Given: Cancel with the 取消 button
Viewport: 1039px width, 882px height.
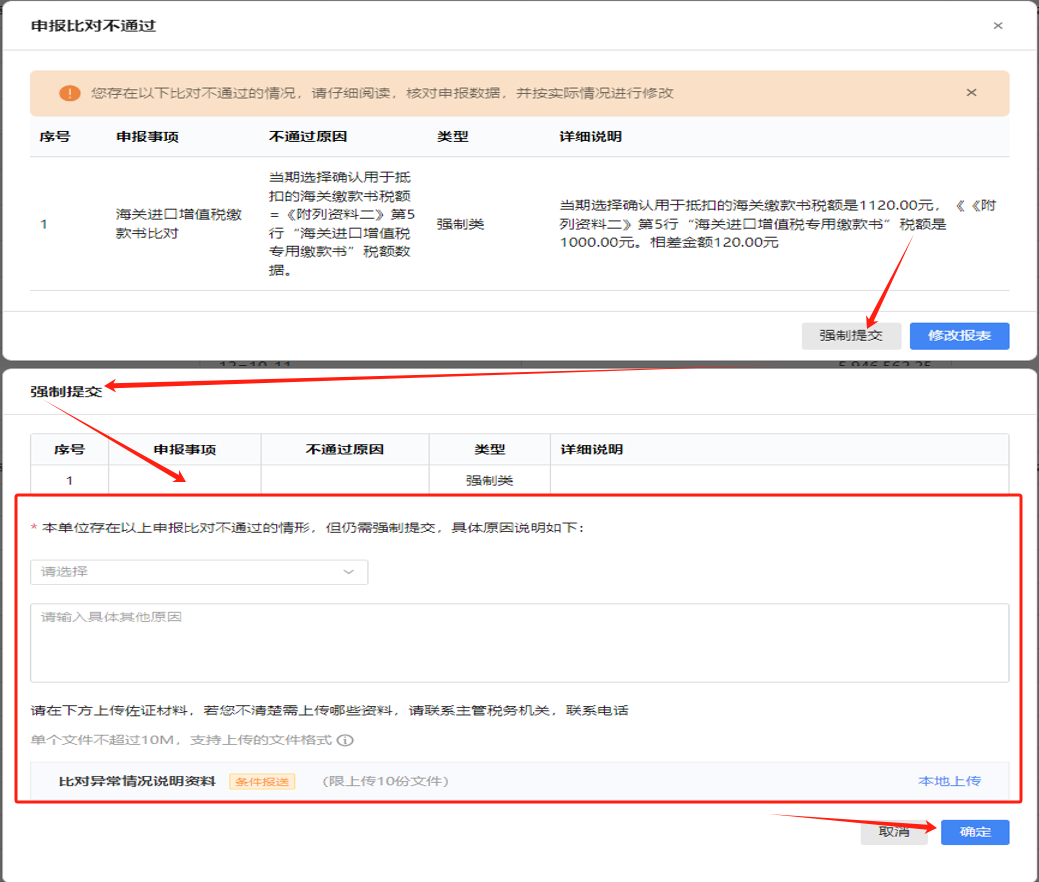Looking at the screenshot, I should pos(893,832).
